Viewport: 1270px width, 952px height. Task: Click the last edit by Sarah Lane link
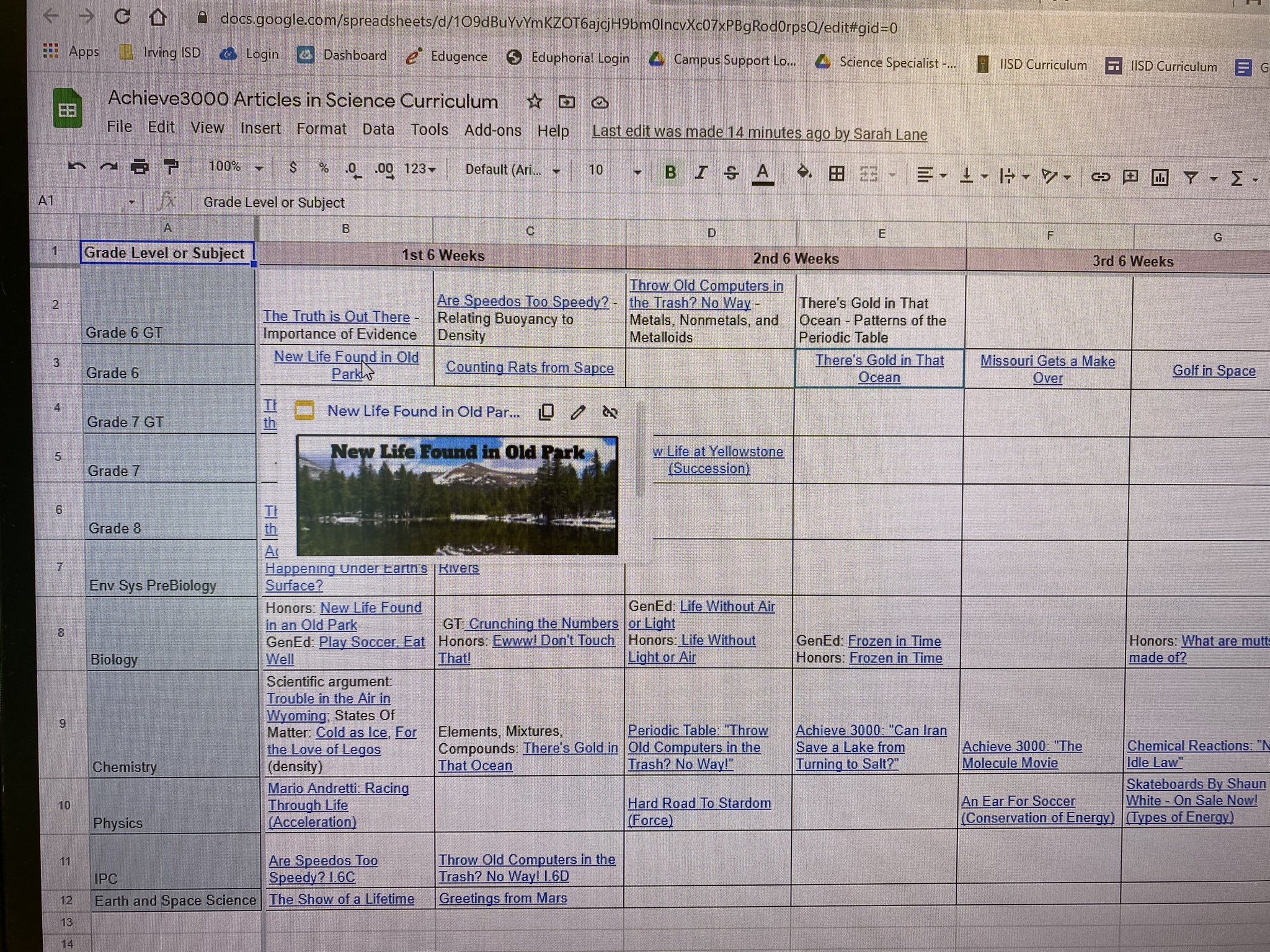(759, 133)
